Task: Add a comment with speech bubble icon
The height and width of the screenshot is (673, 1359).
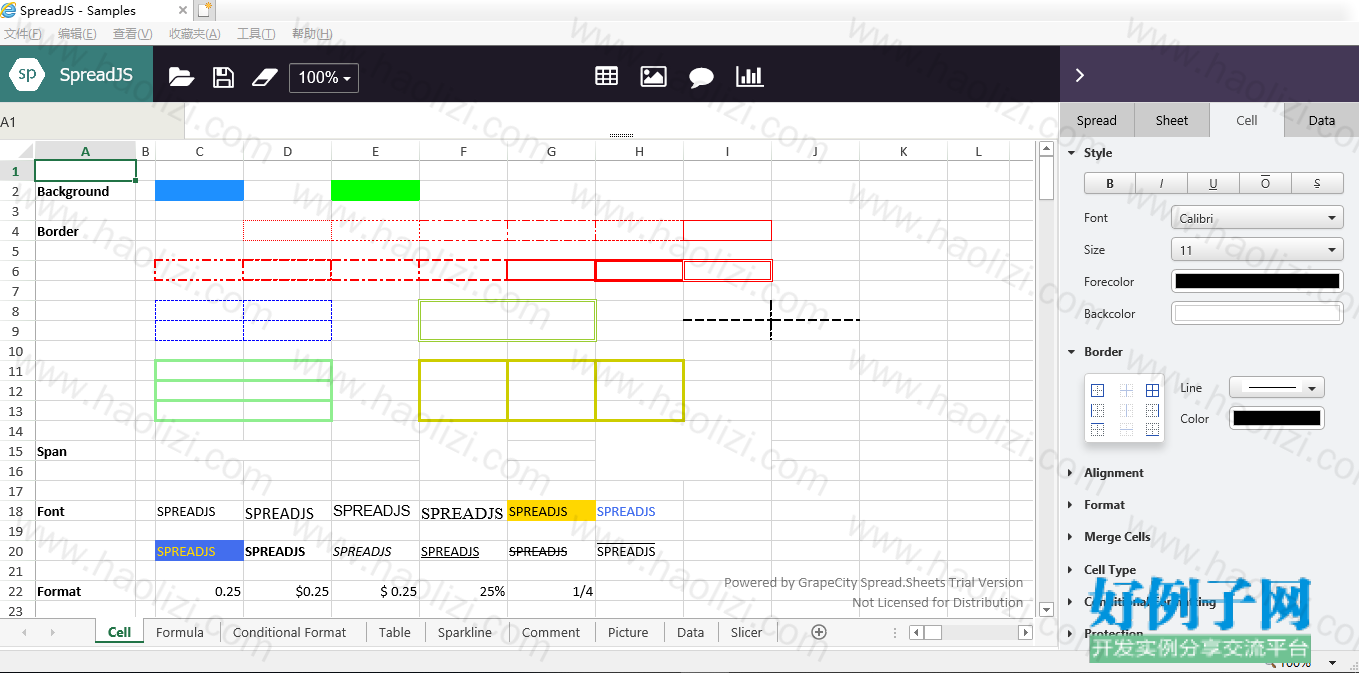Action: (701, 77)
